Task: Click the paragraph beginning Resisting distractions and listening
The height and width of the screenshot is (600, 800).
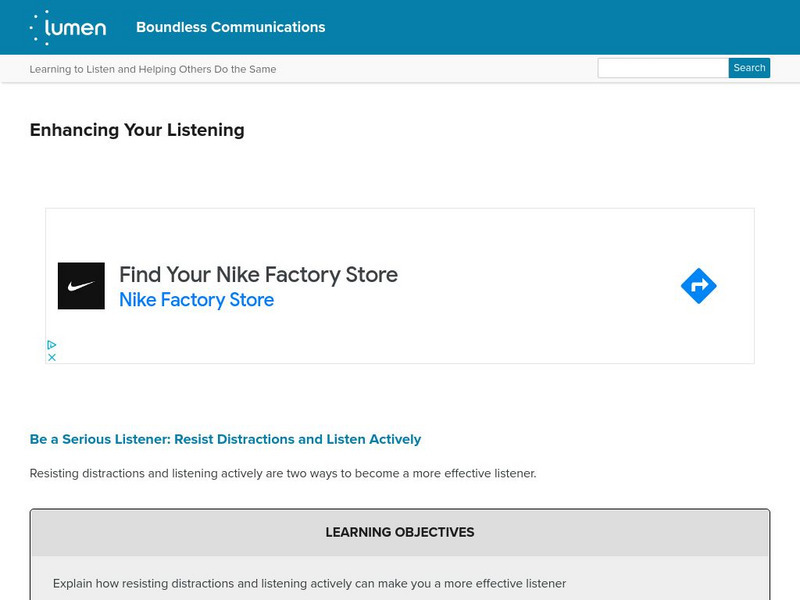Action: pyautogui.click(x=283, y=473)
